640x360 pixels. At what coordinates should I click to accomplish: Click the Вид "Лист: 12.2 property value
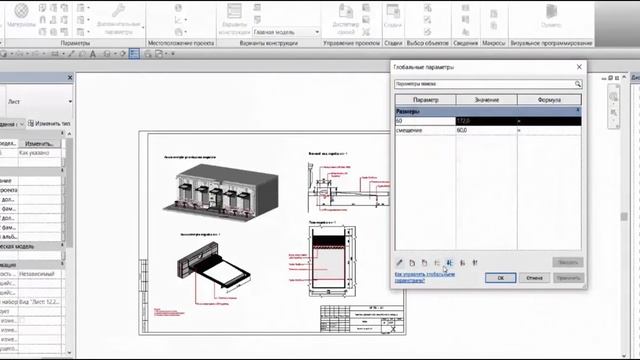coord(40,302)
